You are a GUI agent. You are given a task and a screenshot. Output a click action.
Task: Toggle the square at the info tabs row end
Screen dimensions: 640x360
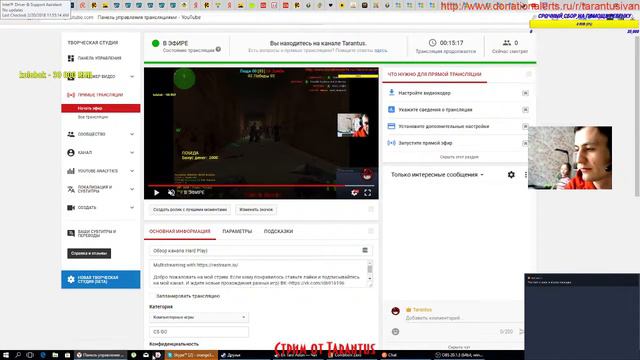point(371,231)
